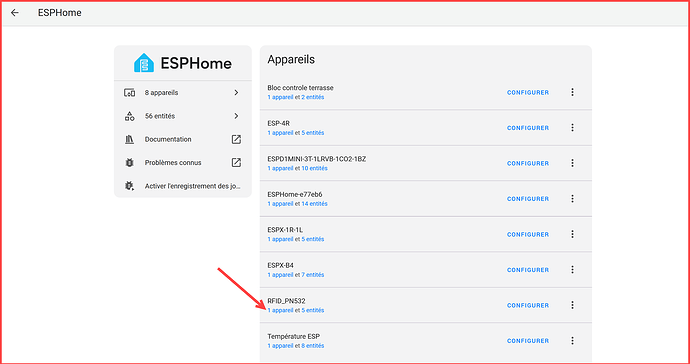This screenshot has width=690, height=364.
Task: Open '1 appareil' link under ESPX-B4
Action: click(280, 275)
